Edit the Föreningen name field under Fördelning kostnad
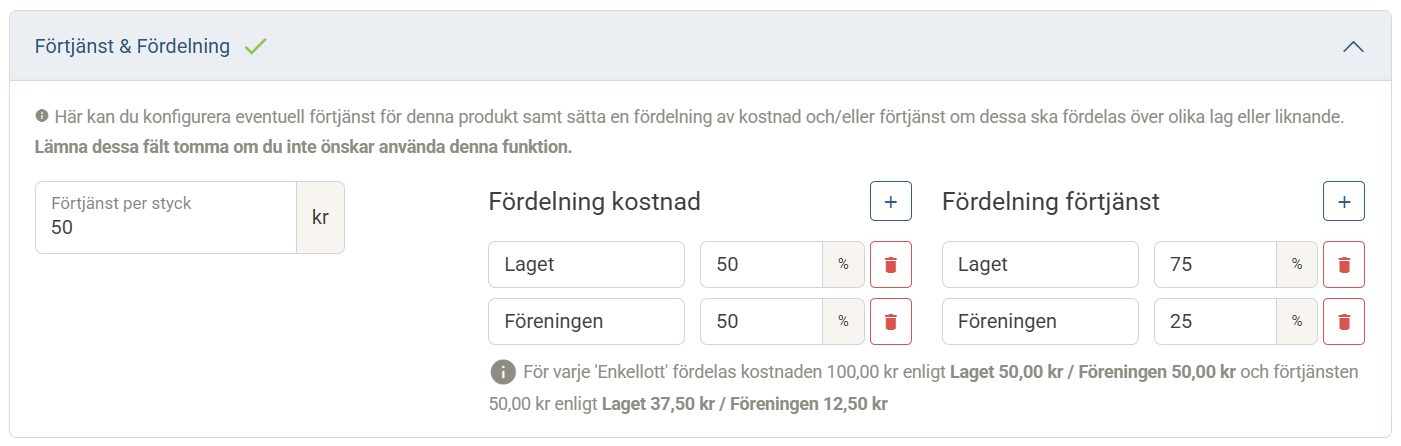Viewport: 1401px width, 446px height. click(x=586, y=322)
